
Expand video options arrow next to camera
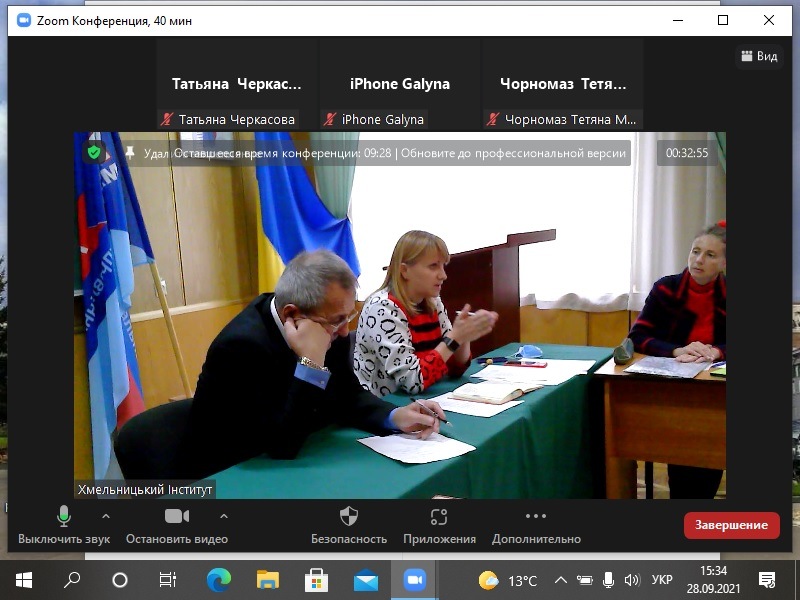click(x=224, y=516)
